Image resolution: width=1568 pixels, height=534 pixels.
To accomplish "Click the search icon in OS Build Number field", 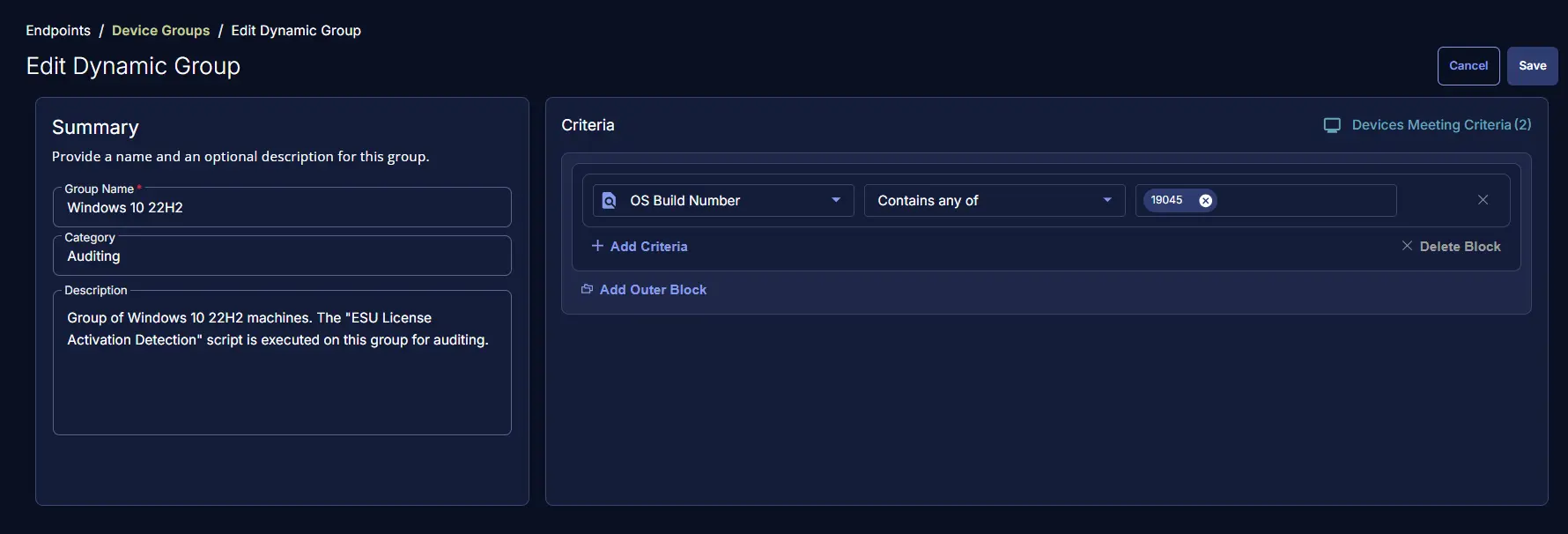I will pos(609,201).
